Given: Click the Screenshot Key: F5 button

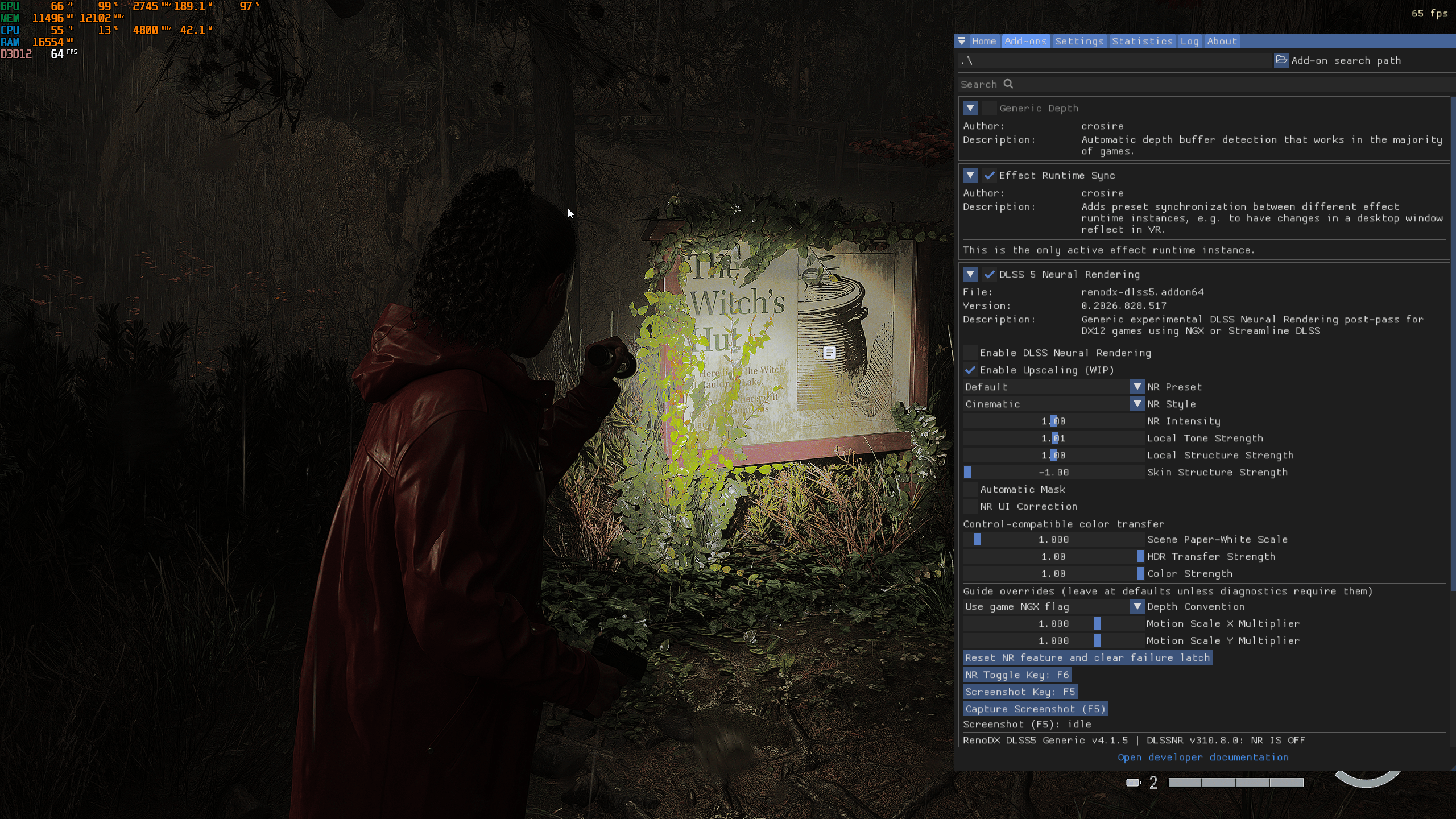Looking at the screenshot, I should point(1020,692).
